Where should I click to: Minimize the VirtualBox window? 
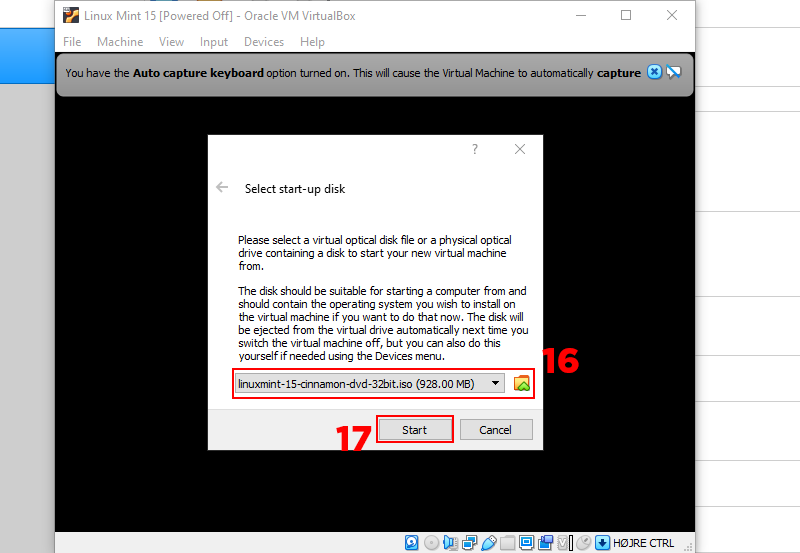(x=581, y=15)
